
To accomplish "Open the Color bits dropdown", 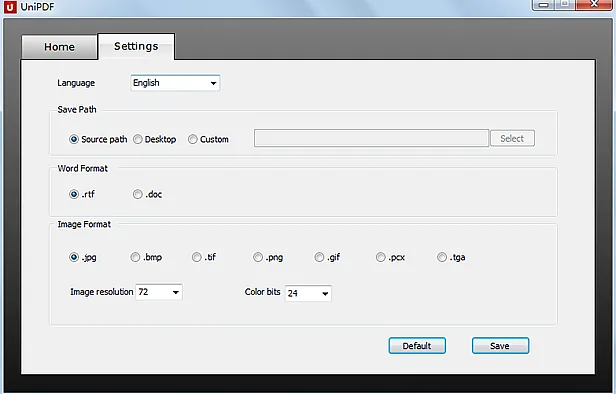I will [x=308, y=293].
